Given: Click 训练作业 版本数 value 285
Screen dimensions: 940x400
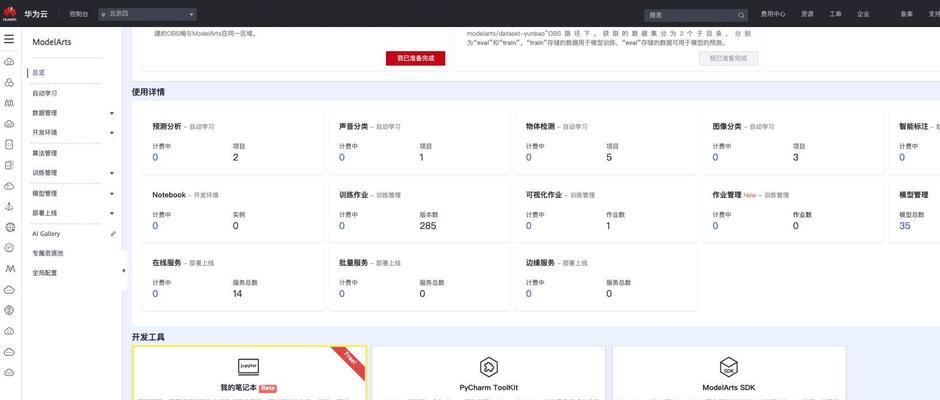Looking at the screenshot, I should point(428,226).
